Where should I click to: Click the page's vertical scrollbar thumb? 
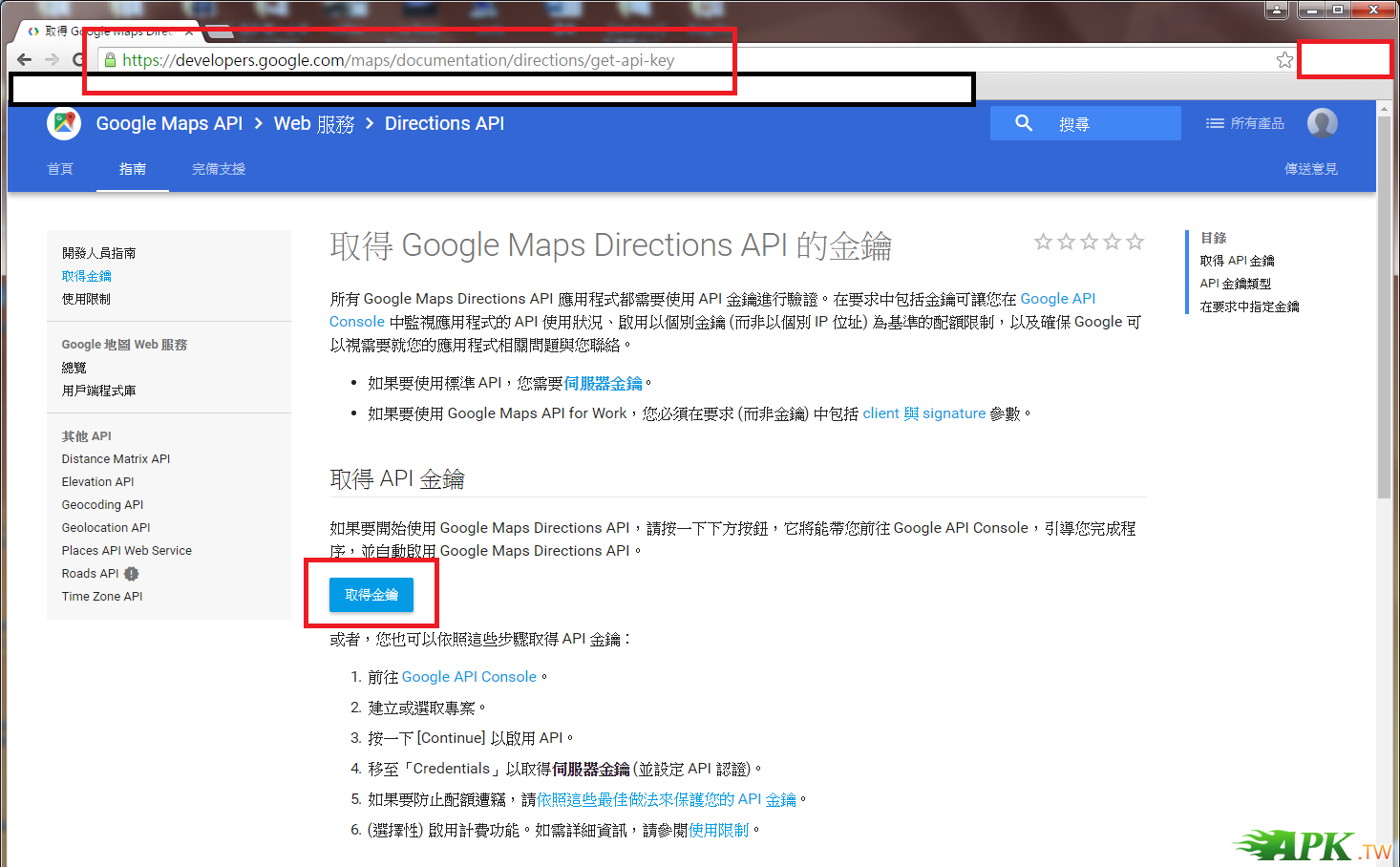click(1384, 307)
